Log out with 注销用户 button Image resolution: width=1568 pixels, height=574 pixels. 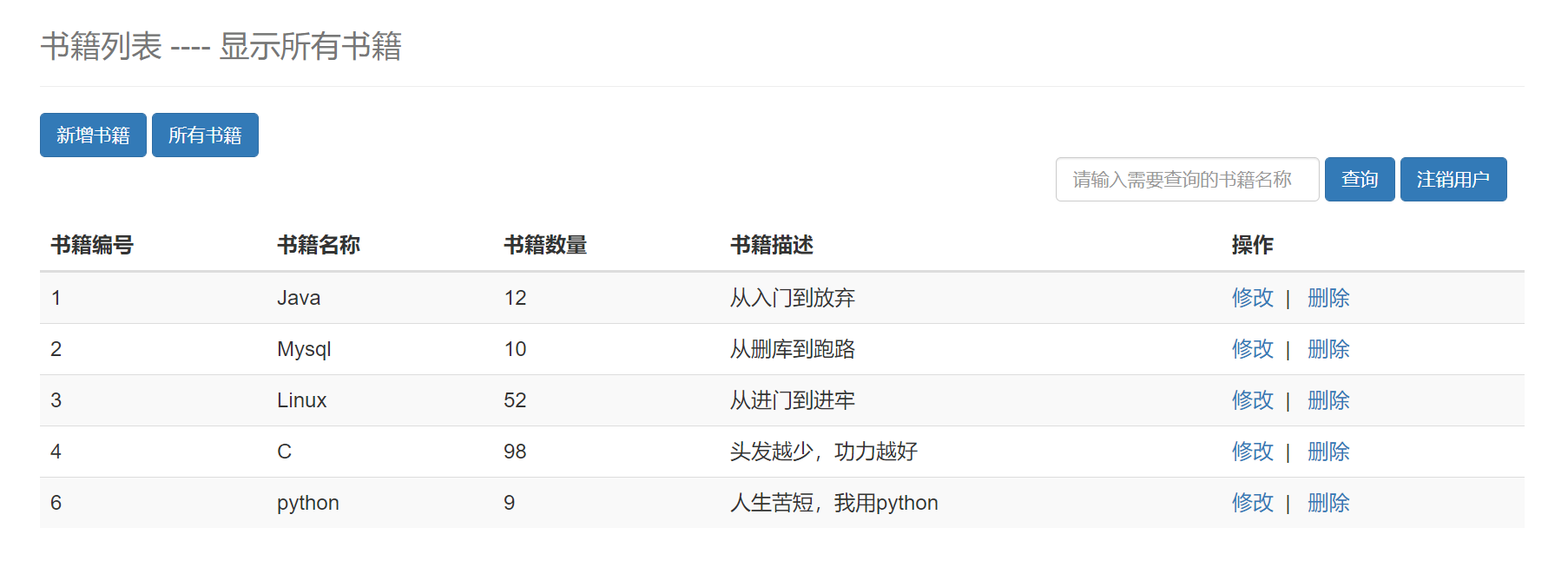[1453, 179]
